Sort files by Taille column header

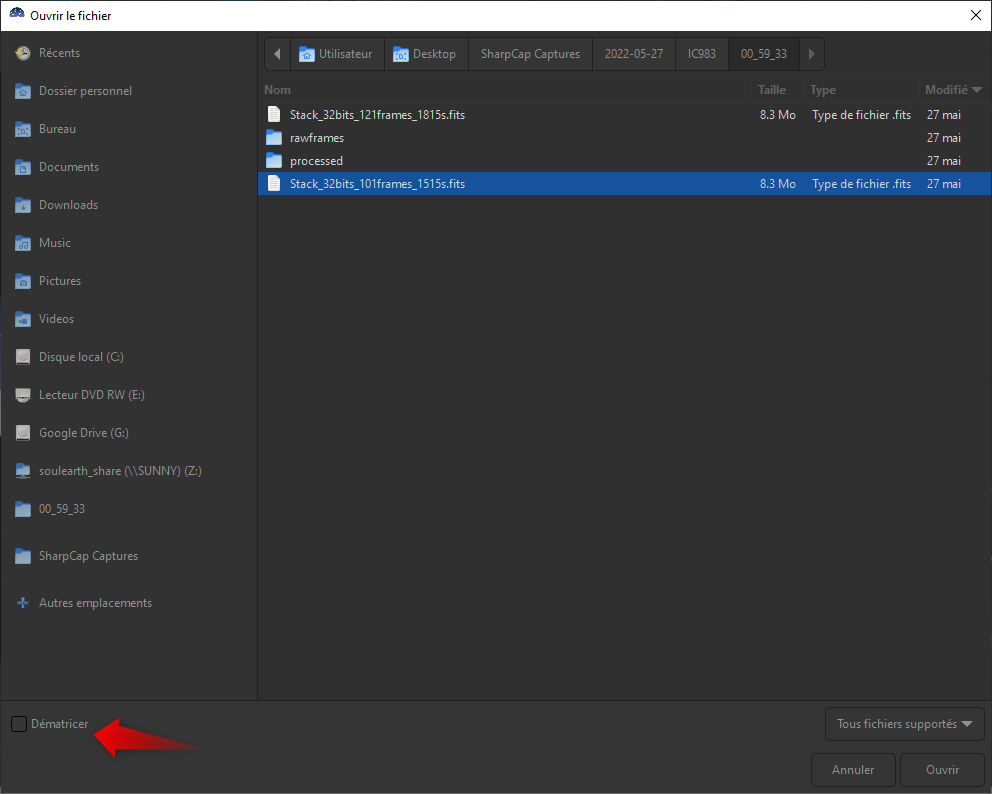(x=772, y=90)
